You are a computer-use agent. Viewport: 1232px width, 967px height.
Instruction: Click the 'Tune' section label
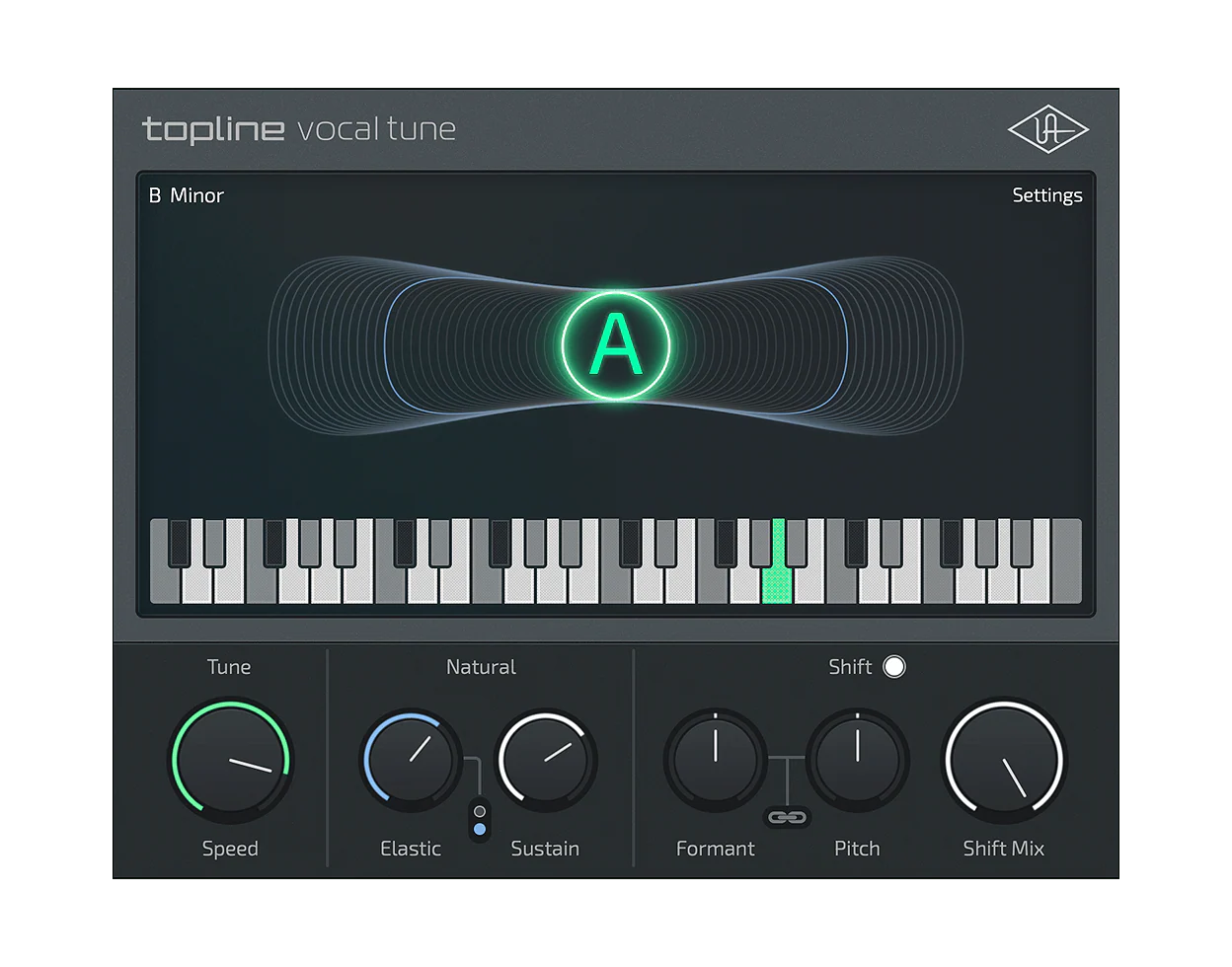click(x=229, y=667)
